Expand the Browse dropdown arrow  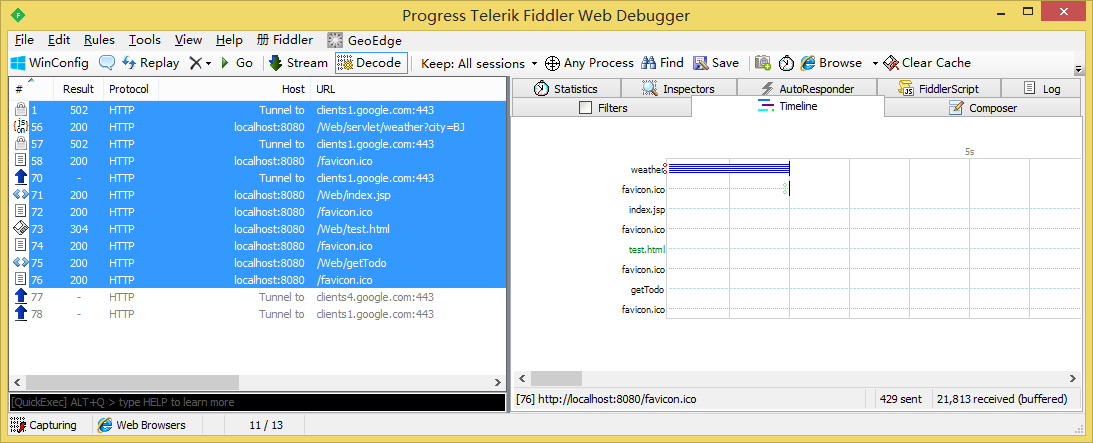point(875,63)
